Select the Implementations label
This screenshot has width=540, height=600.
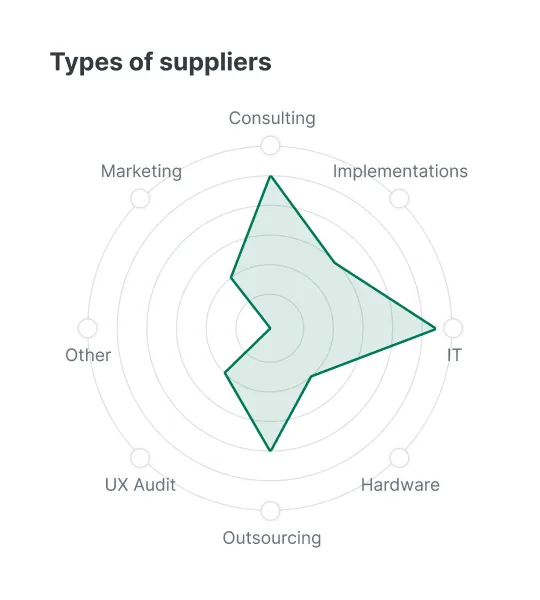coord(400,171)
